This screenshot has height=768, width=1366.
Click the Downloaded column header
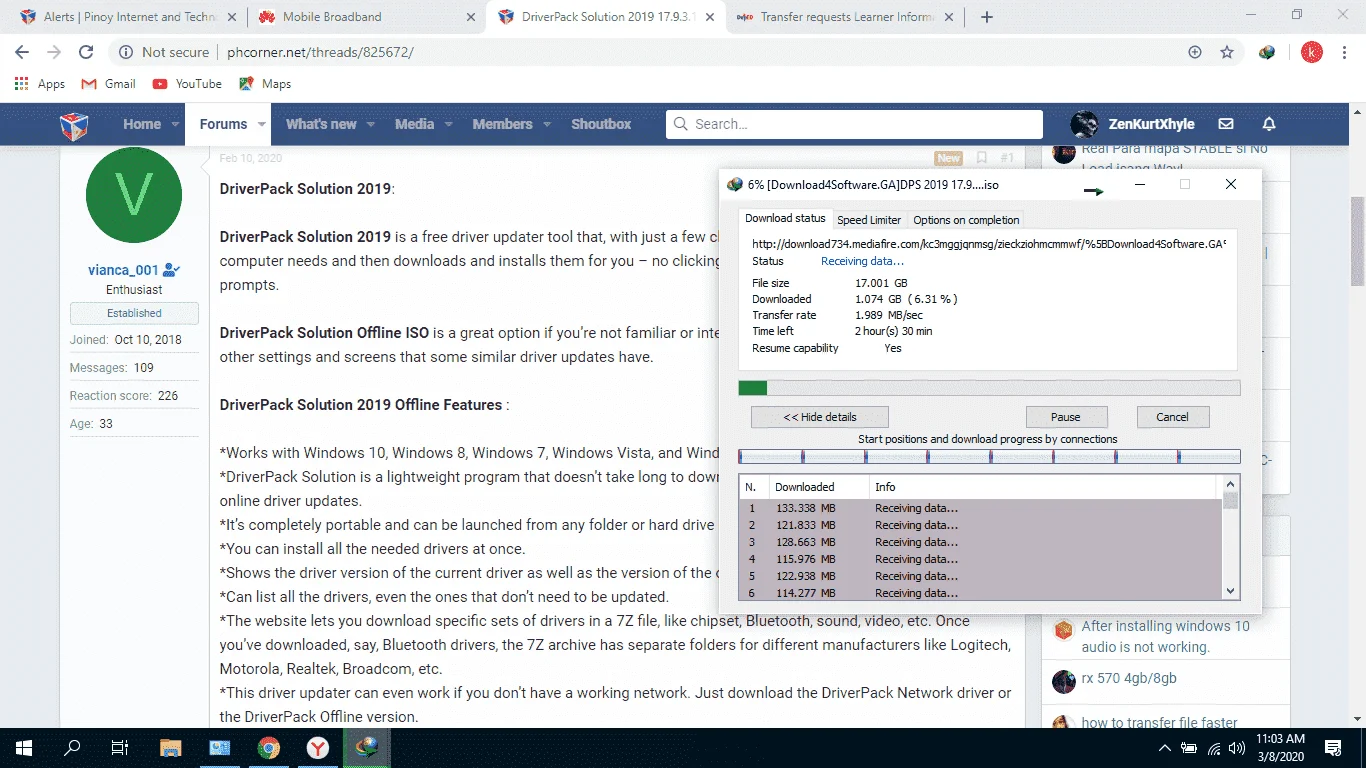pyautogui.click(x=818, y=487)
